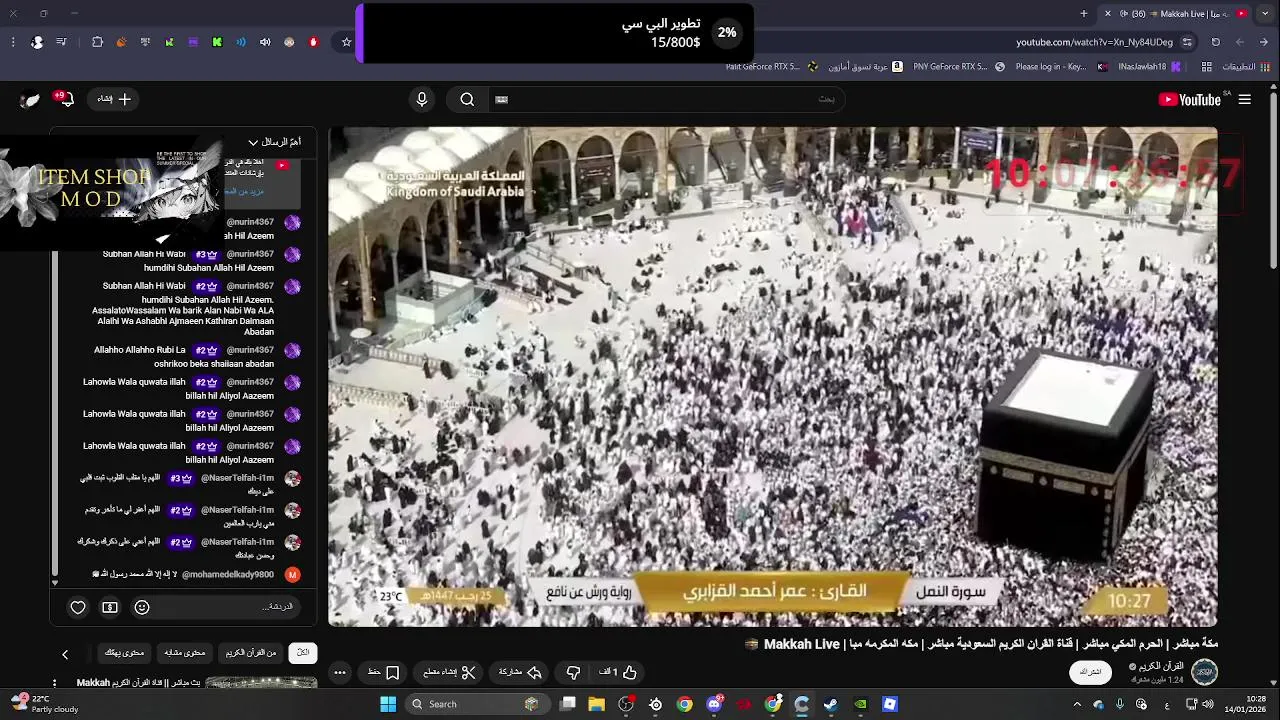Select the 'Content for you' filter chip
Image resolution: width=1280 pixels, height=720 pixels.
tap(125, 652)
